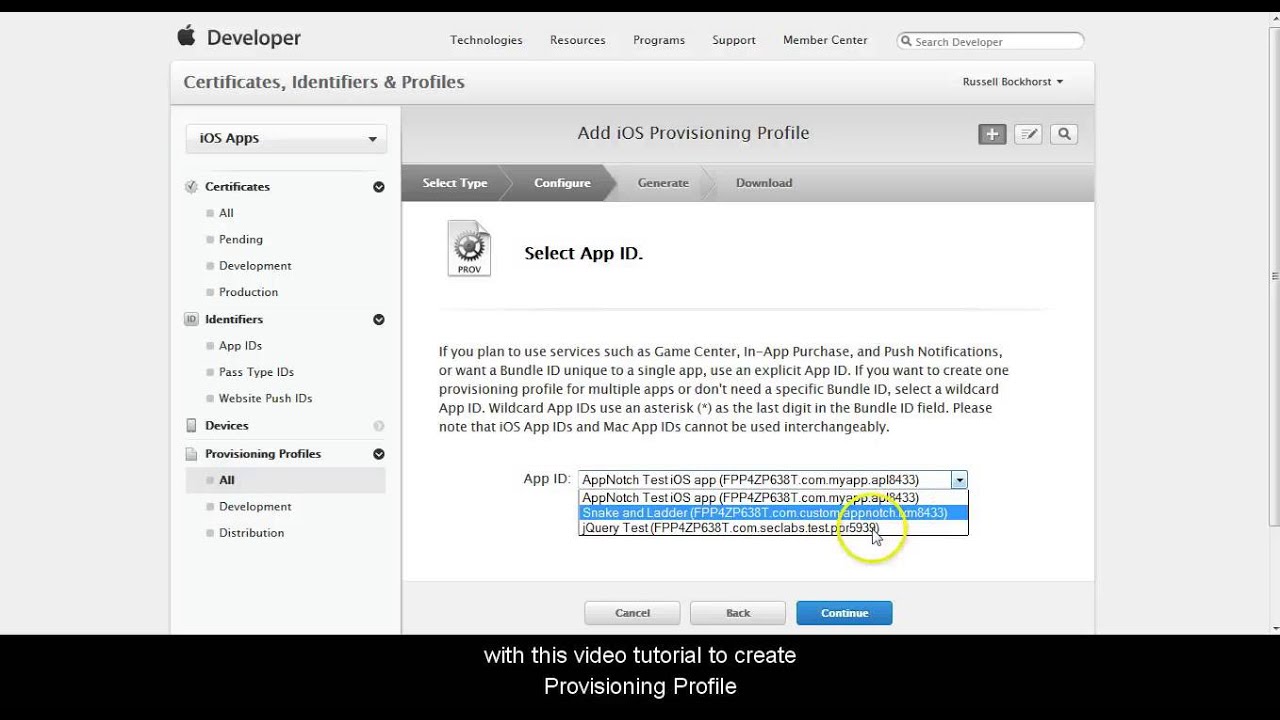The image size is (1280, 720).
Task: Click the plus add profile icon
Action: tap(992, 134)
